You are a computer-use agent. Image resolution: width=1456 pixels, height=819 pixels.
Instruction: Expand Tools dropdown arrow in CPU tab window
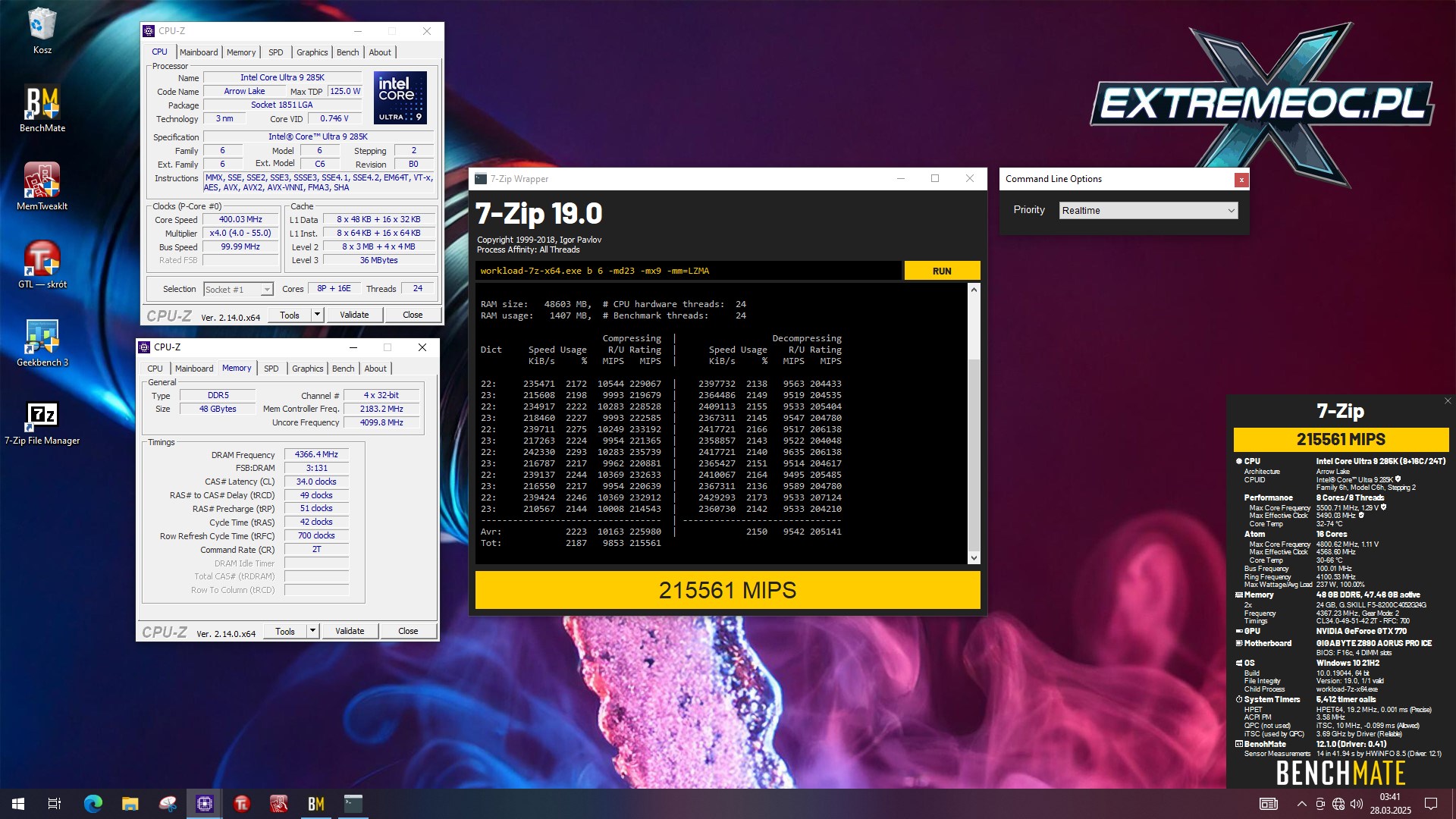click(x=317, y=315)
